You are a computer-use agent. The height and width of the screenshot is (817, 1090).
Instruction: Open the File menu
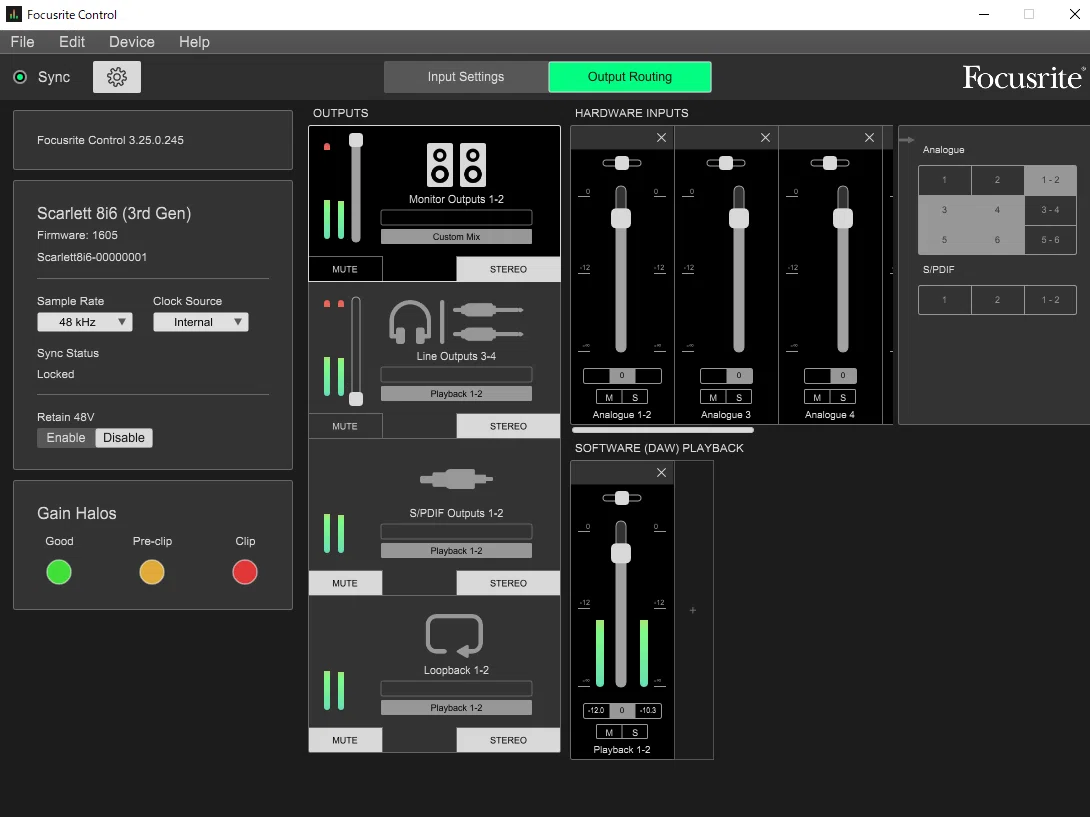pyautogui.click(x=22, y=42)
